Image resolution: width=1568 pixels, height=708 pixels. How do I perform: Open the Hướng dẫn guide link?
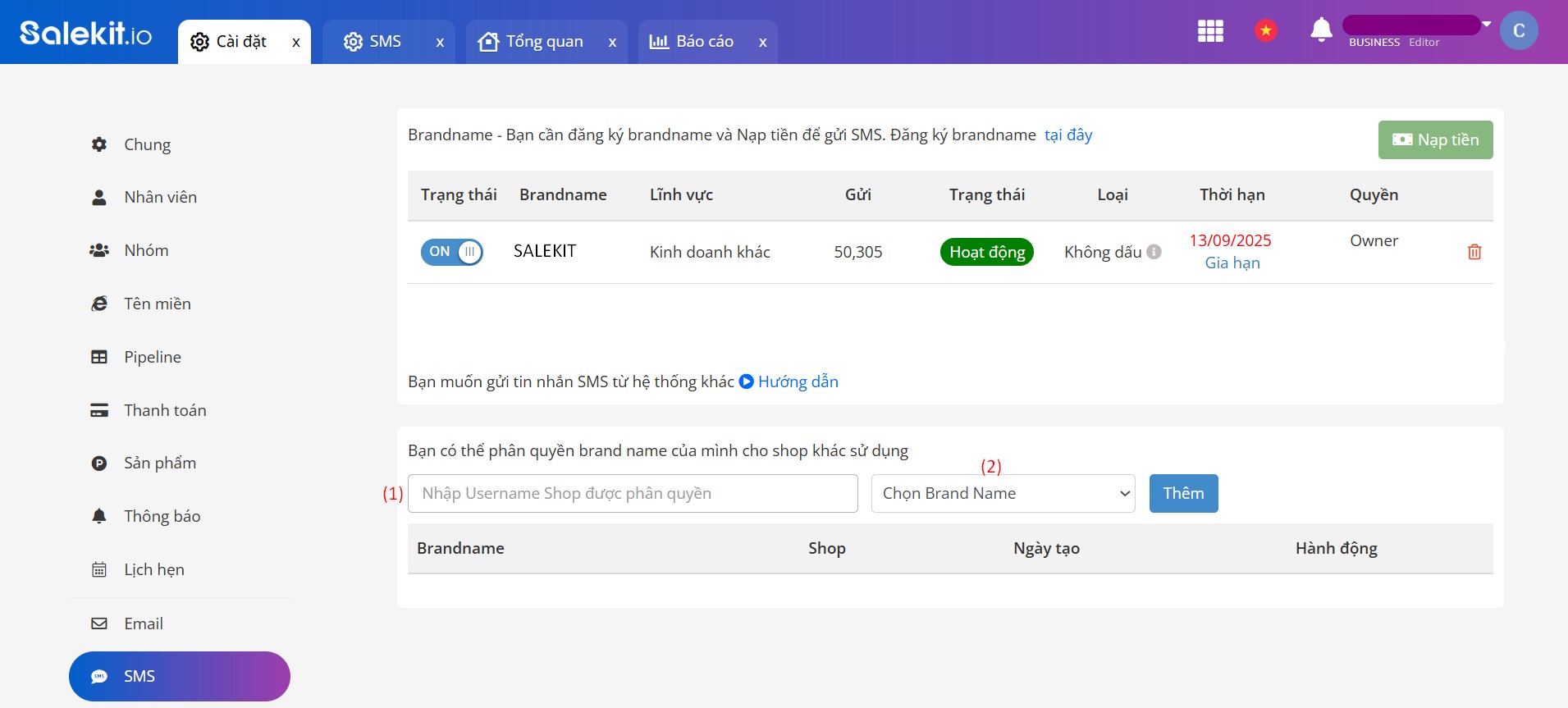point(798,381)
